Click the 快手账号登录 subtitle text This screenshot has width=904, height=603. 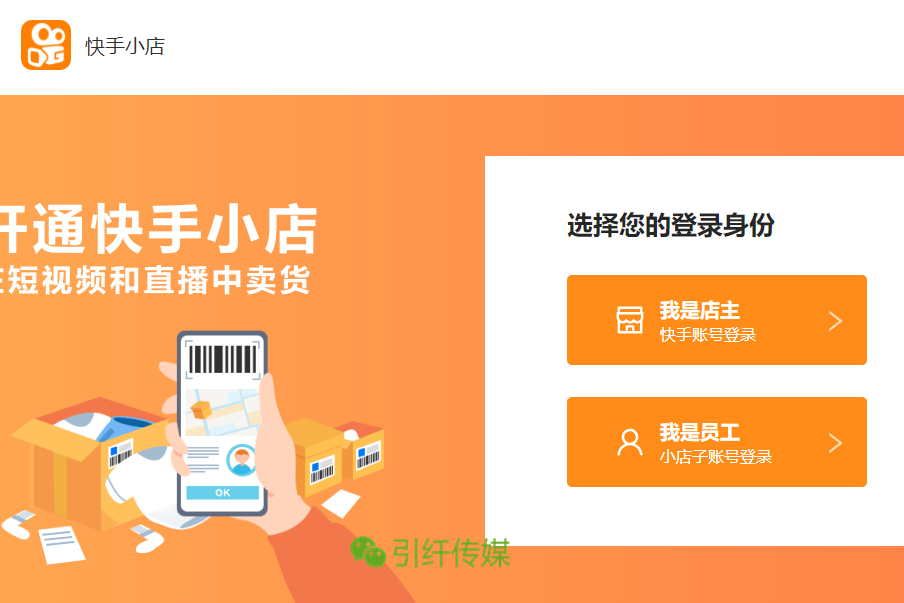pos(707,335)
